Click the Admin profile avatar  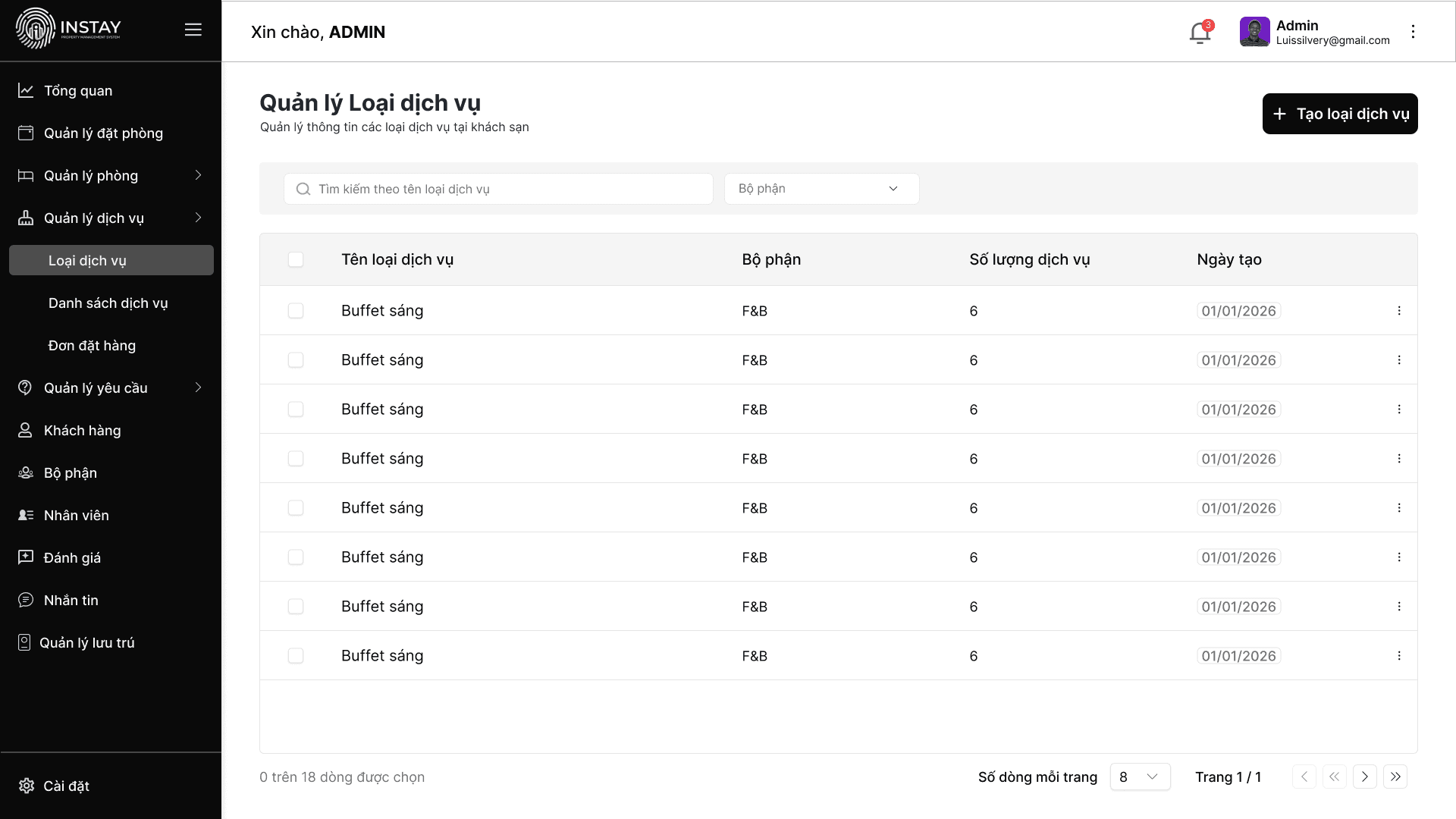click(1254, 32)
